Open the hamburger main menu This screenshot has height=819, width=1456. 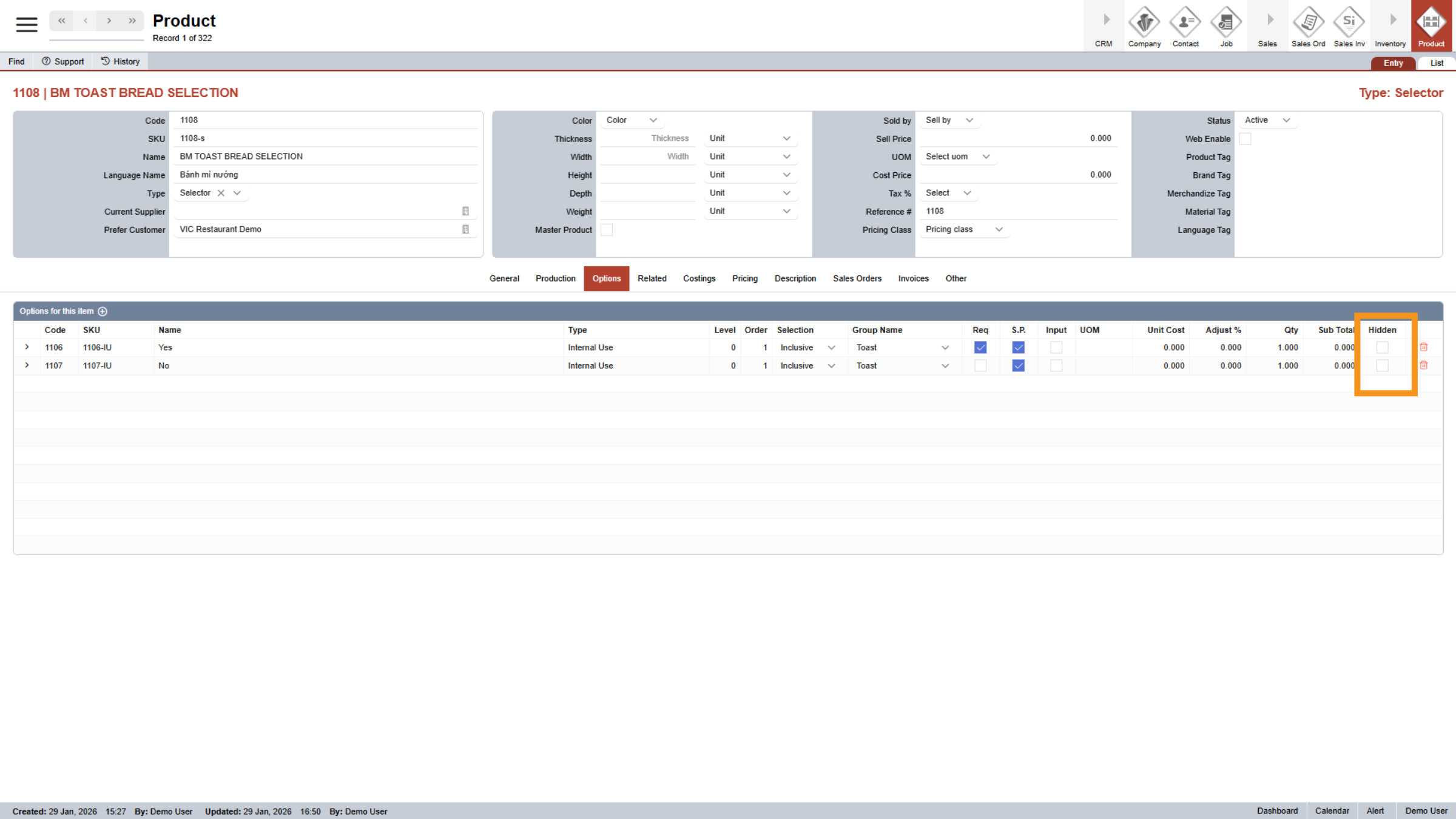pyautogui.click(x=27, y=24)
